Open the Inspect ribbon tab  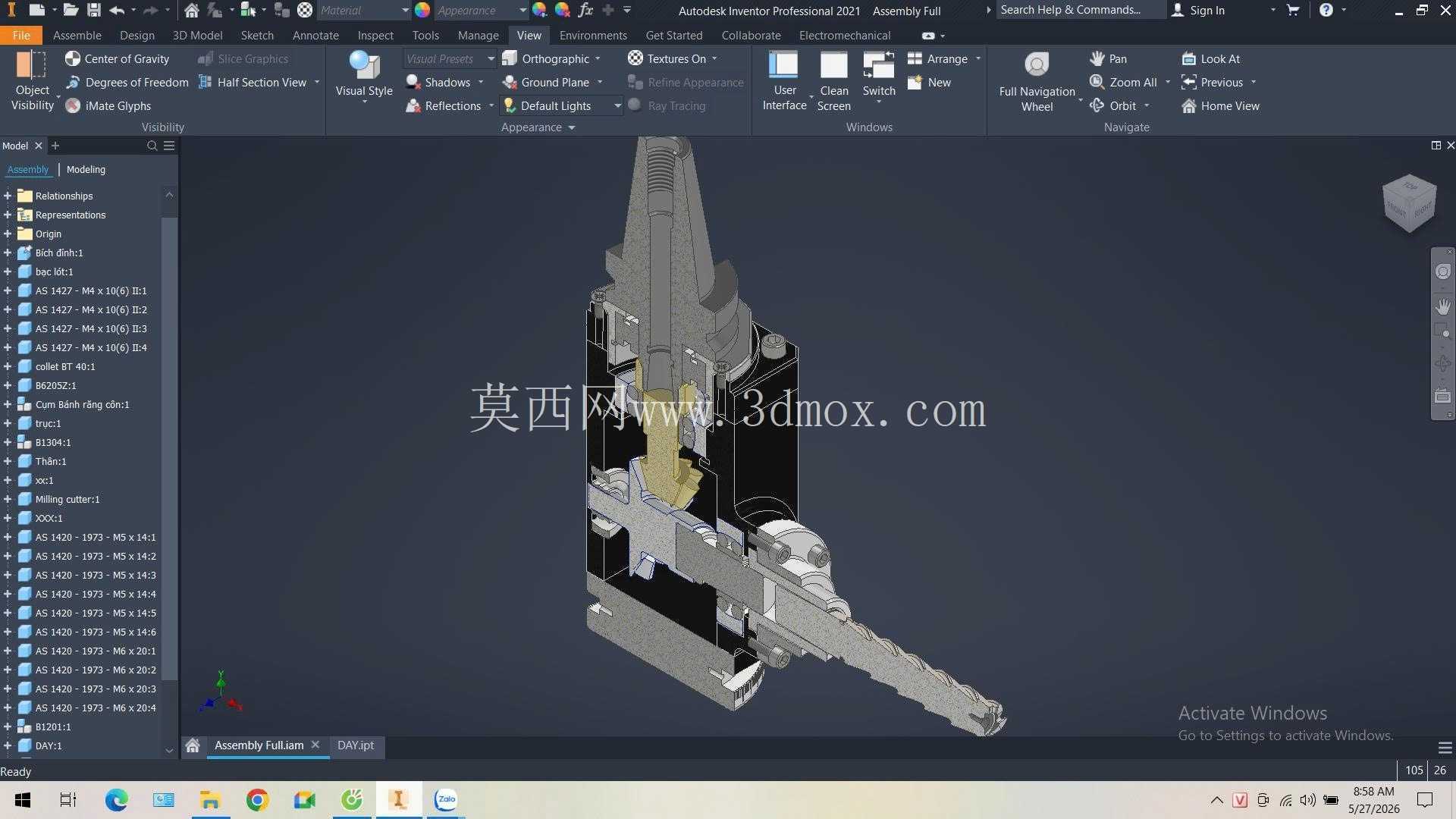[375, 35]
